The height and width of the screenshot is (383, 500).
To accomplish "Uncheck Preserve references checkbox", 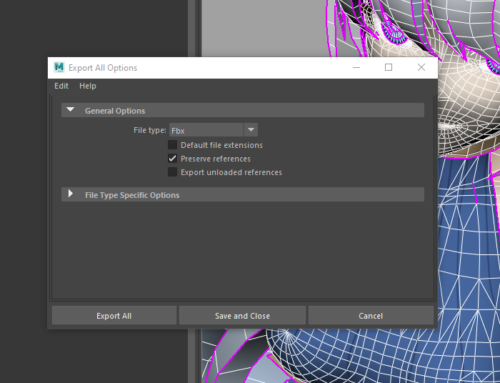I will 172,158.
